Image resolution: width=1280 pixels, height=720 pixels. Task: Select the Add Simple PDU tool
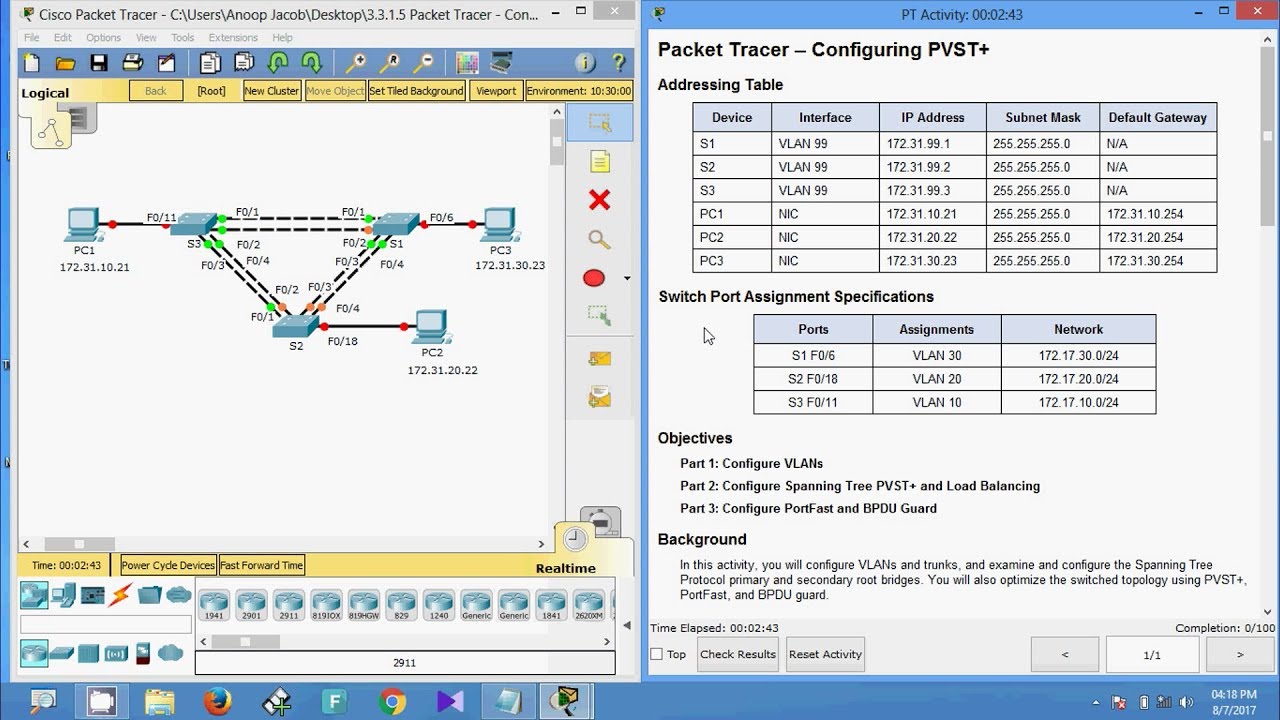[600, 358]
